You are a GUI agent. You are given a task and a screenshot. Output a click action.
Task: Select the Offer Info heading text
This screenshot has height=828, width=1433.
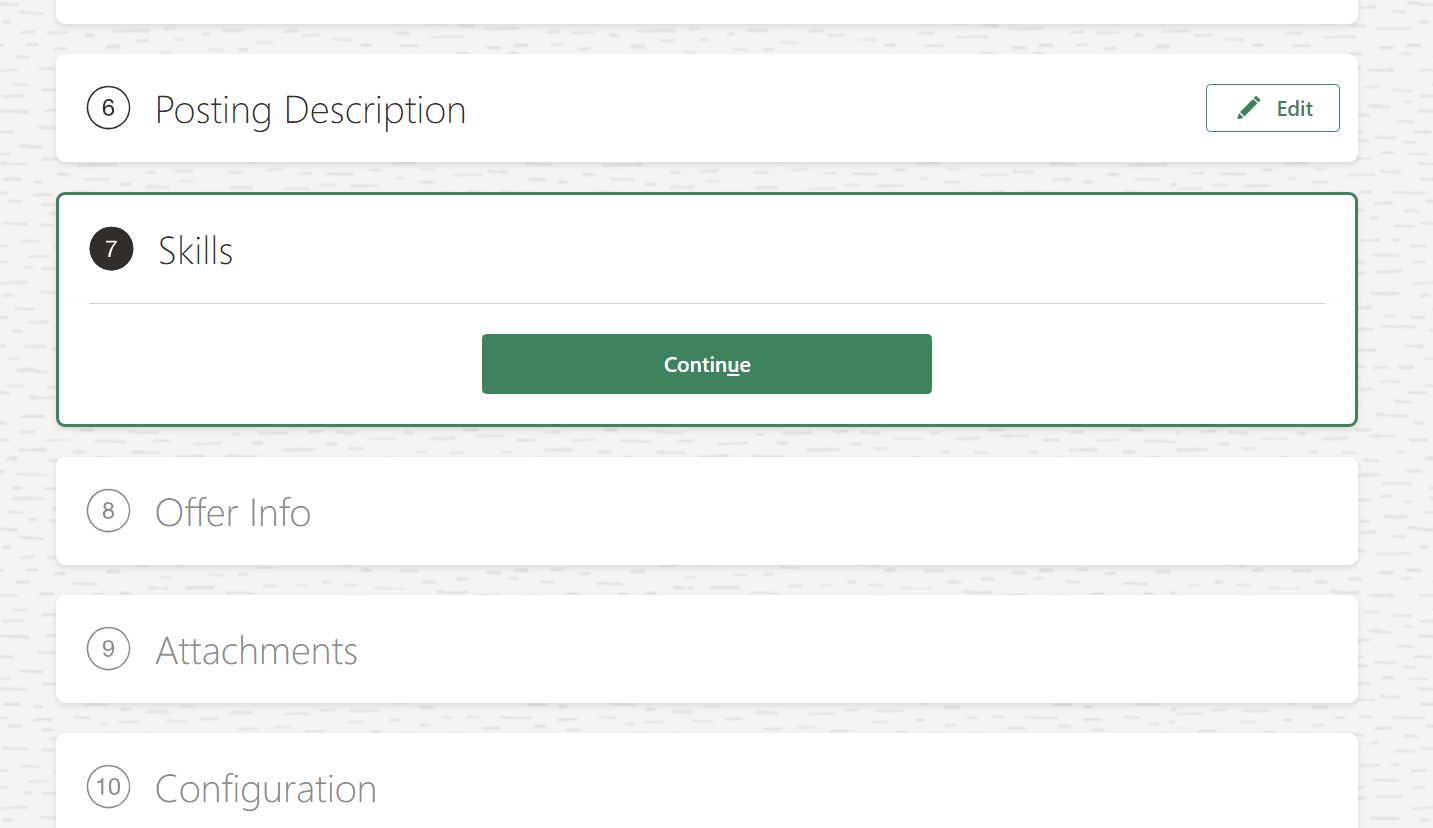[232, 511]
